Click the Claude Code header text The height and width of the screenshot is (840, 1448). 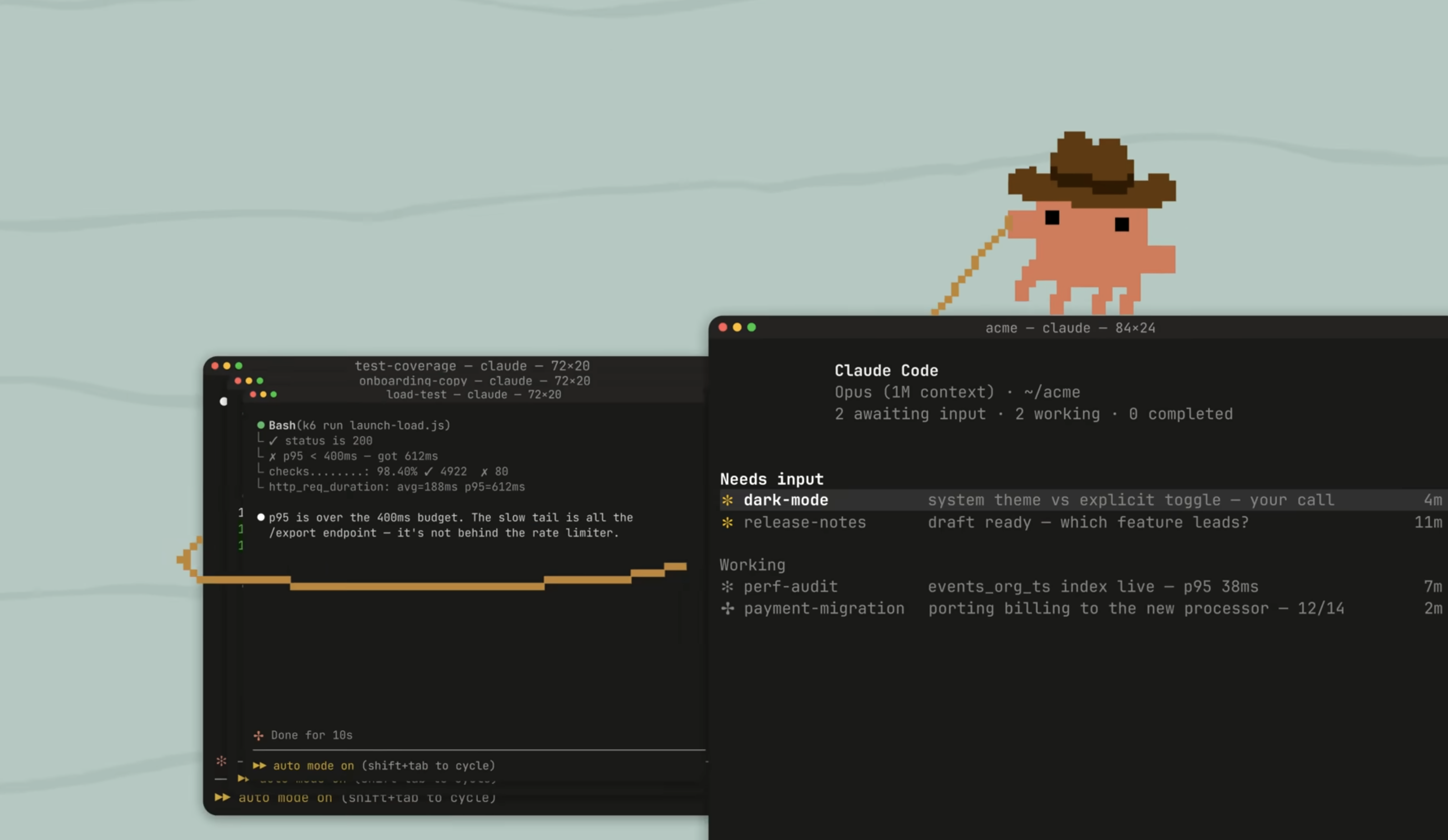pos(886,370)
